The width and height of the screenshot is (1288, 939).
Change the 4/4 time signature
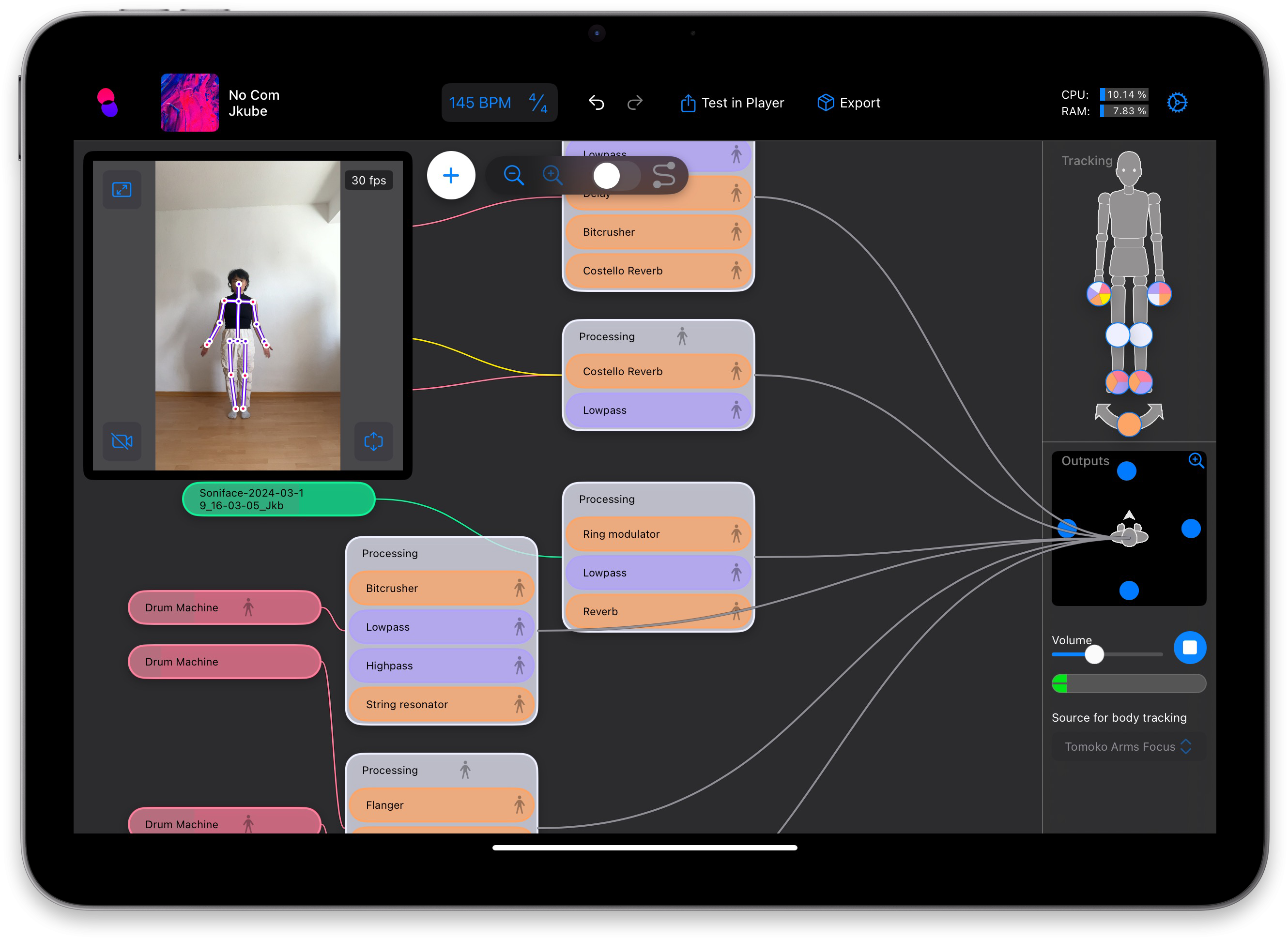point(535,102)
